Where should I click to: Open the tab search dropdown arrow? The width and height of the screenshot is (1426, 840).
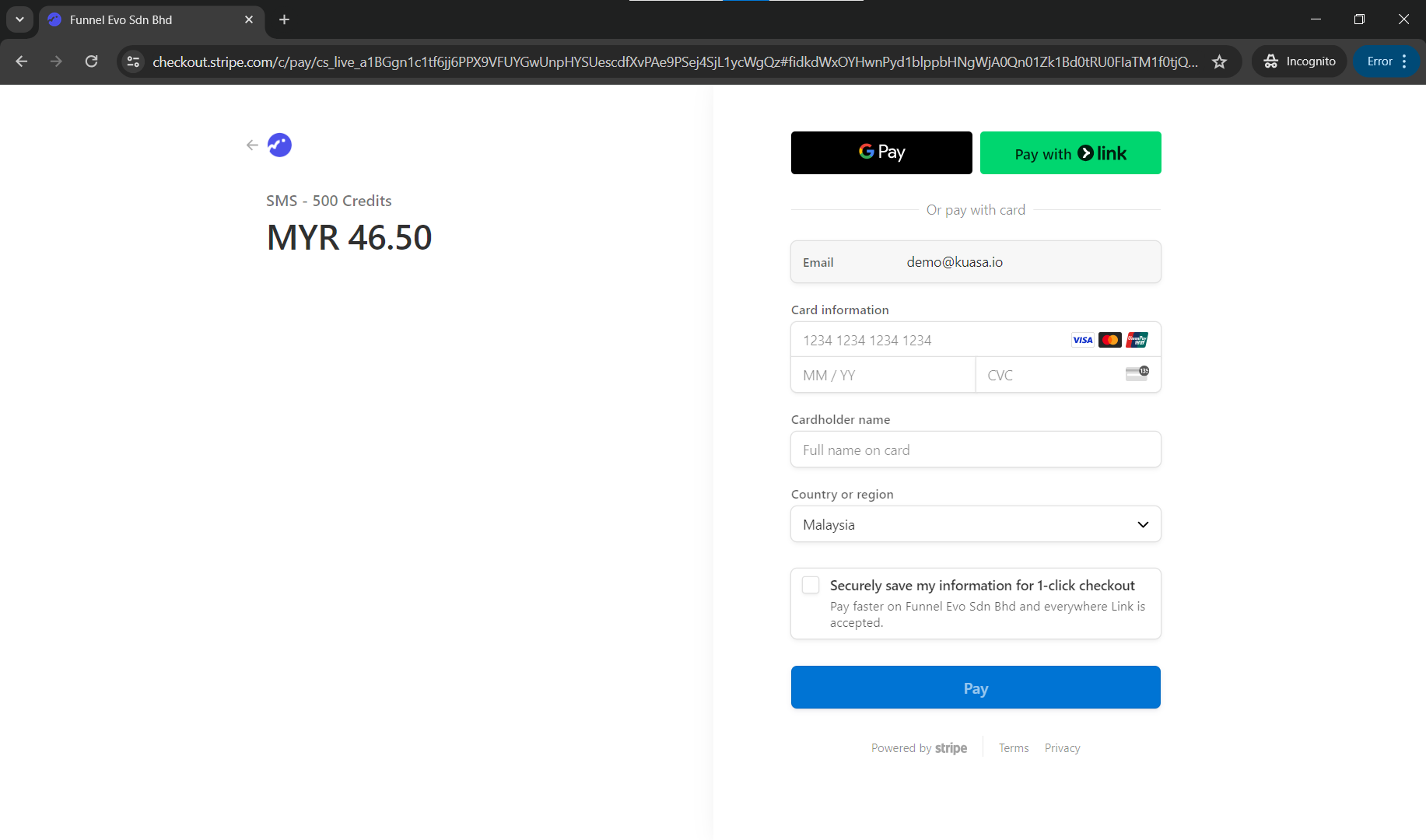click(x=19, y=19)
